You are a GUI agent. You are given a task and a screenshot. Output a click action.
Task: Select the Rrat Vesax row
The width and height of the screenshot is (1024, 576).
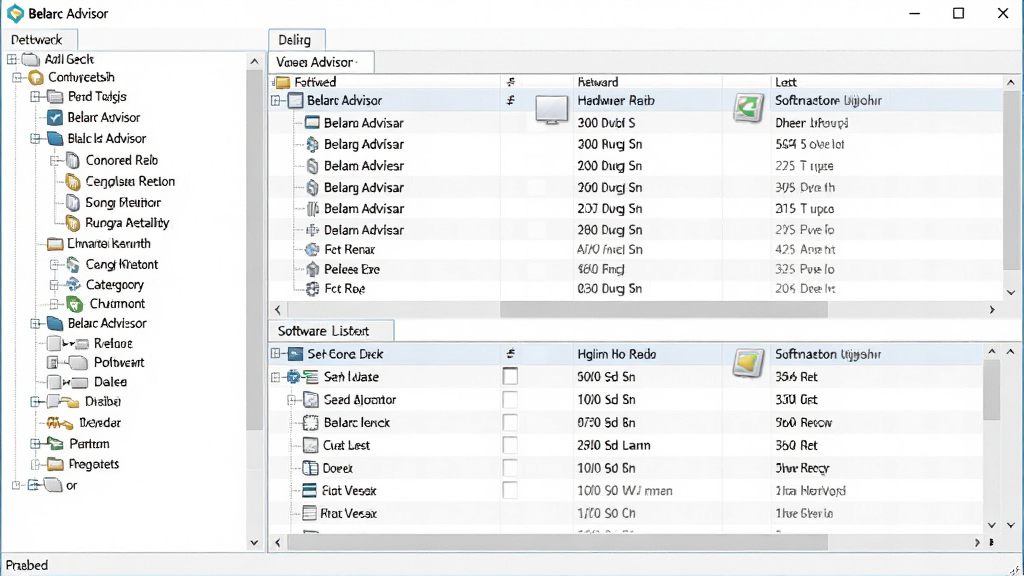[x=626, y=513]
